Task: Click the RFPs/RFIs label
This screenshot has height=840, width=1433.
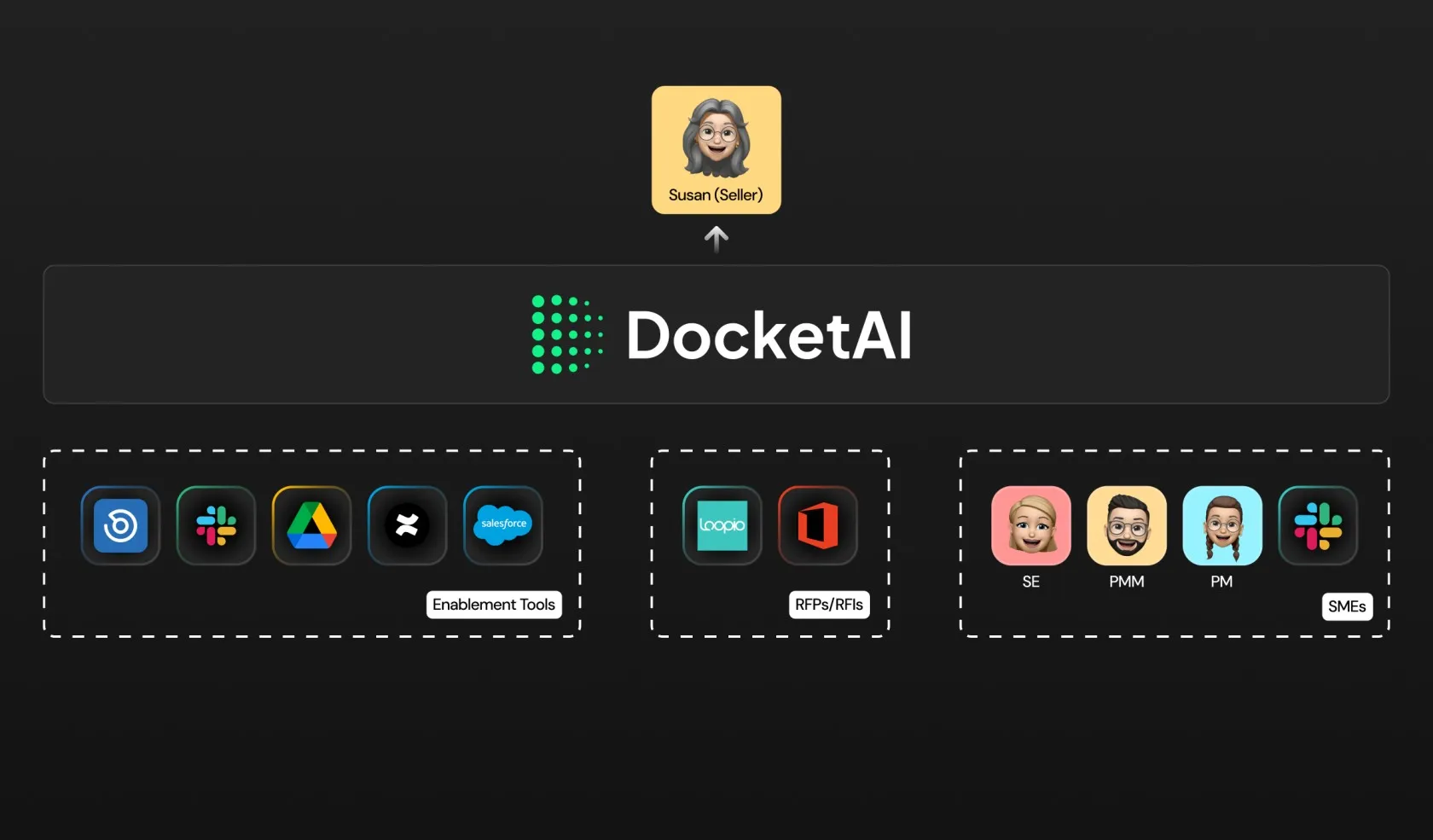Action: [x=829, y=605]
